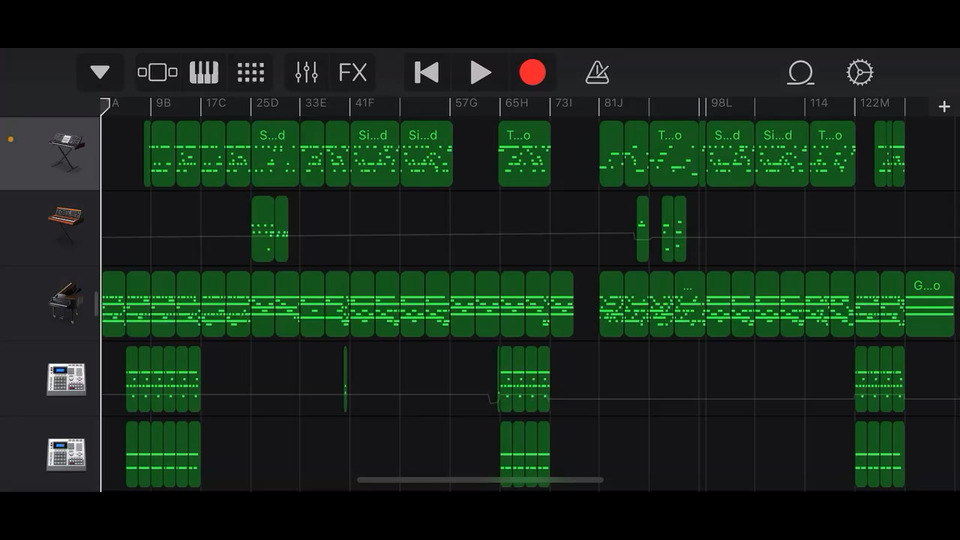
Task: Open the My Songs dropdown arrow
Action: pos(100,72)
